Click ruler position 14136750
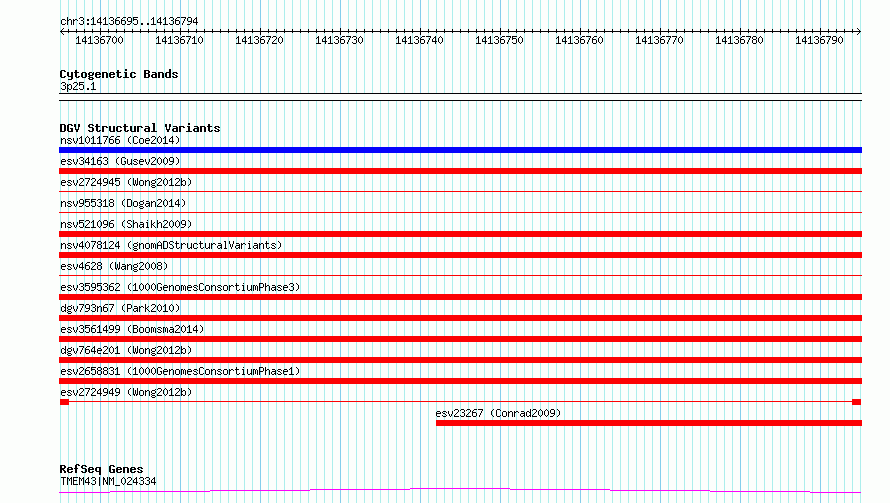The height and width of the screenshot is (503, 890). [499, 40]
